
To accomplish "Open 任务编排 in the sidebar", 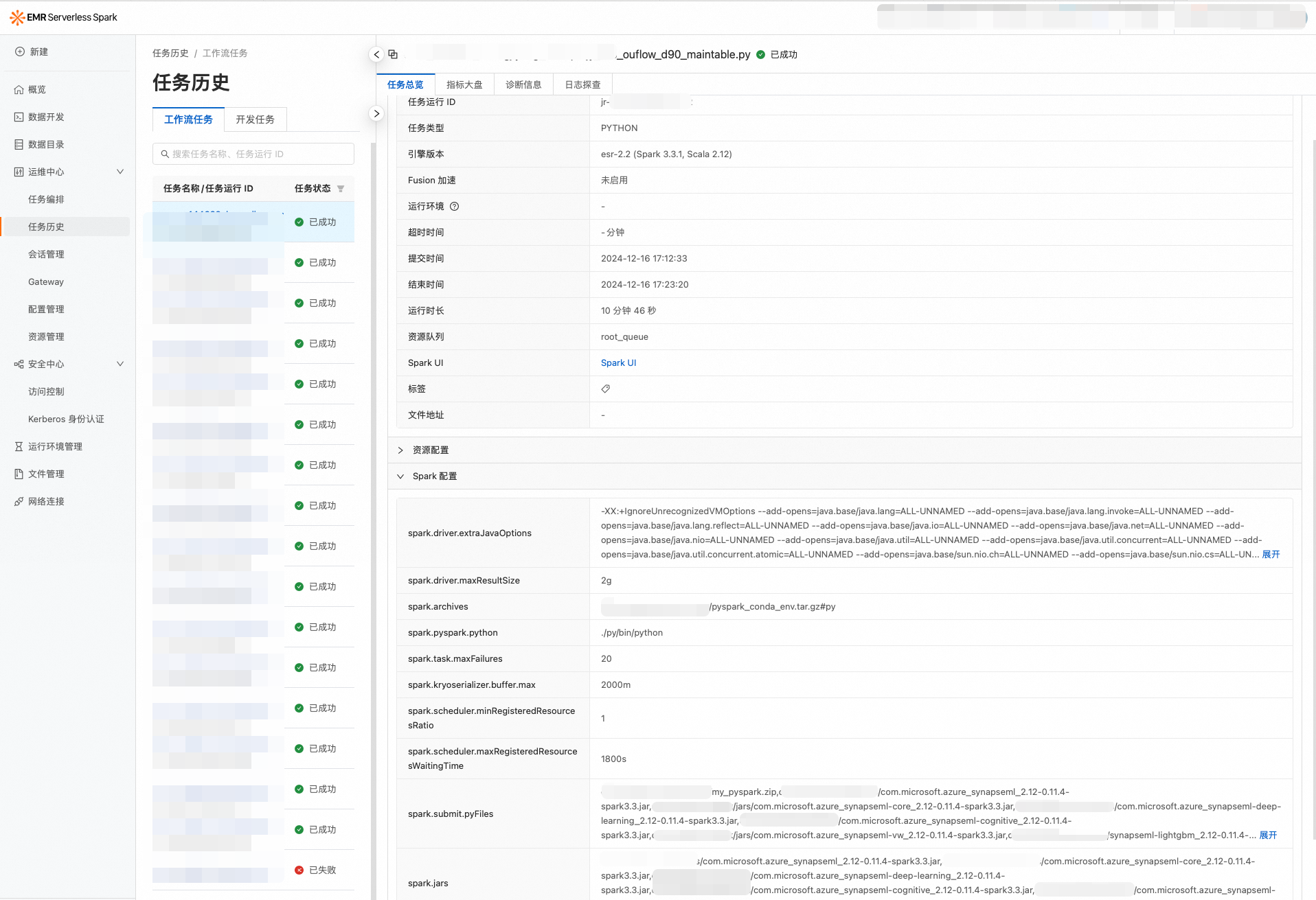I will [x=46, y=200].
